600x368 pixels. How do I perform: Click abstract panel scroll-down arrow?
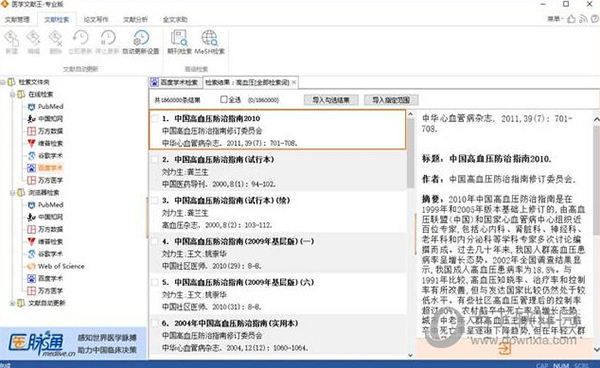point(596,349)
